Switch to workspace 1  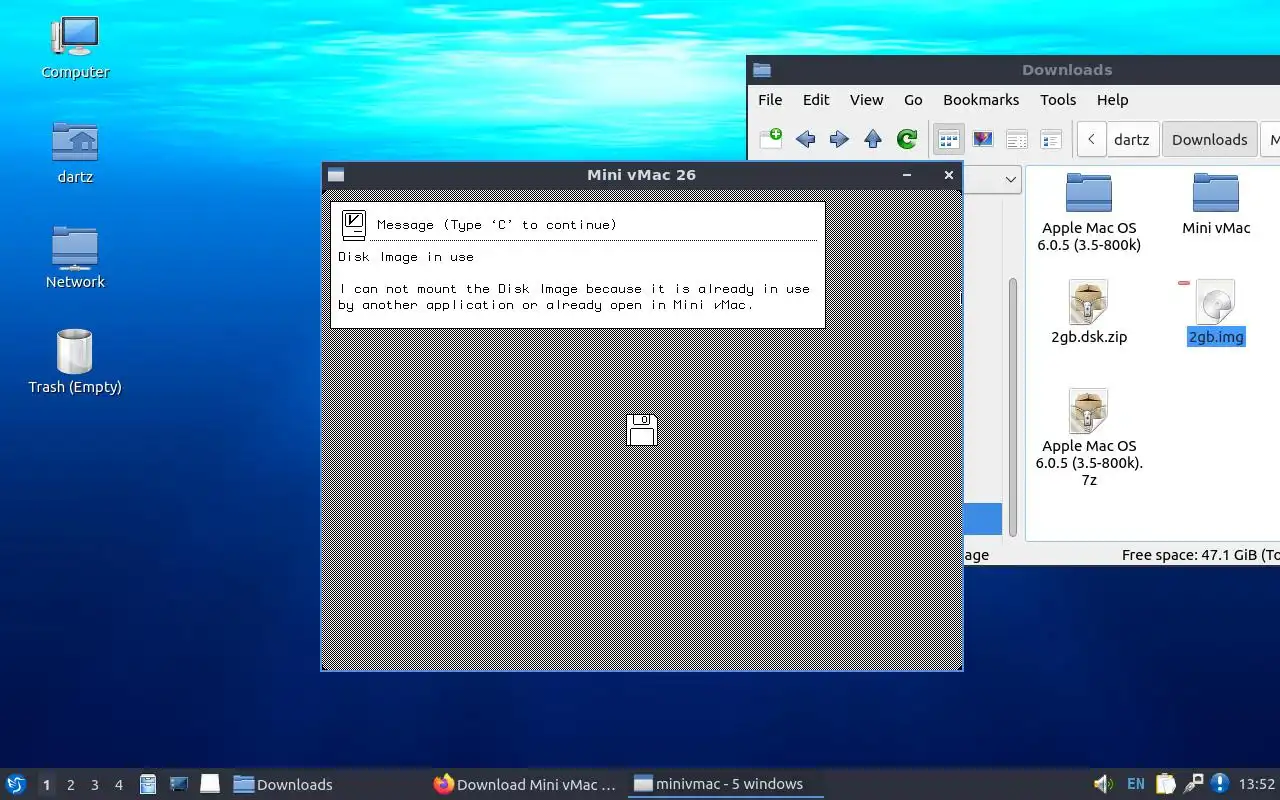(x=46, y=785)
